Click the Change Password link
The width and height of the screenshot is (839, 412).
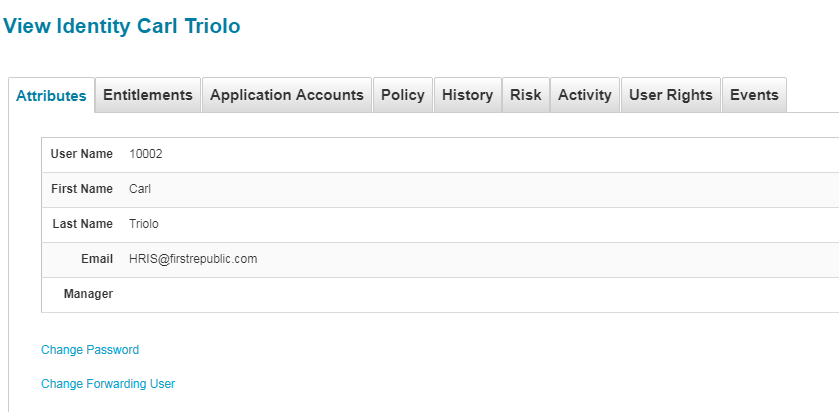(90, 350)
